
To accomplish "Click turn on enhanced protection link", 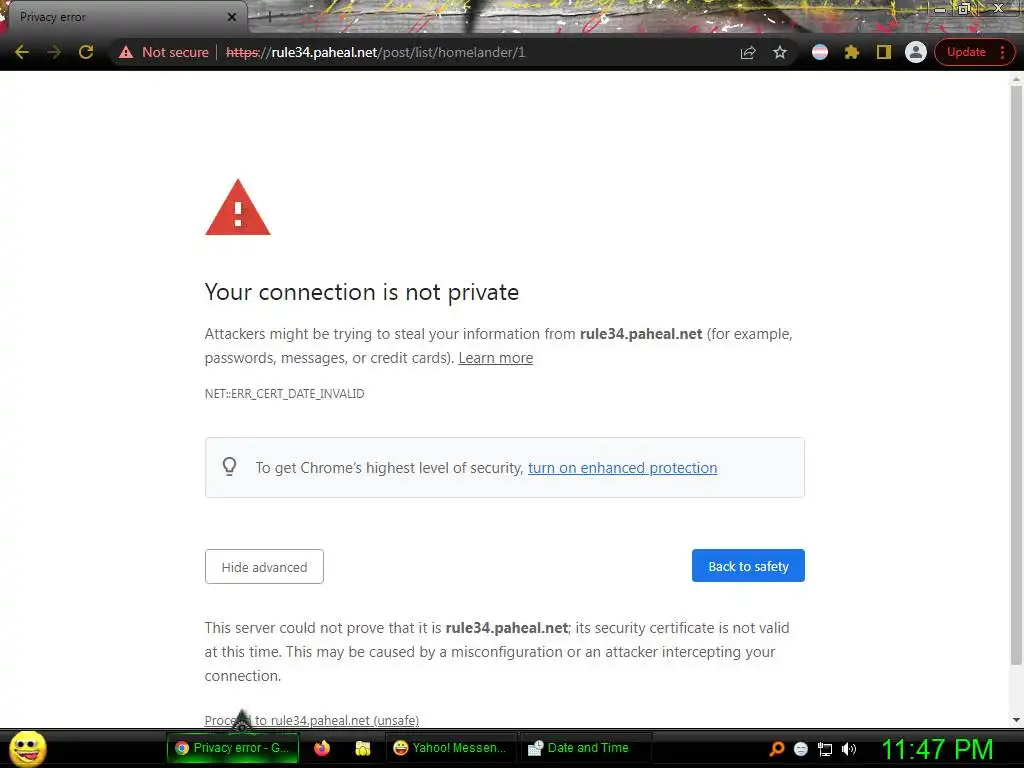I will 622,468.
